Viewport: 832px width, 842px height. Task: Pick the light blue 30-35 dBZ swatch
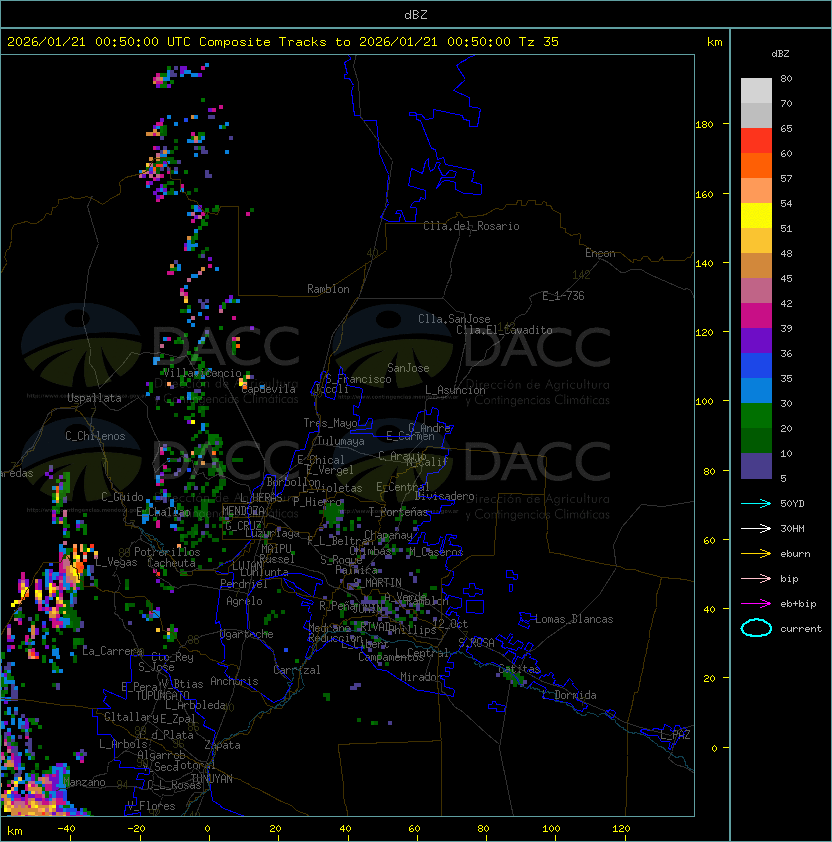point(756,391)
